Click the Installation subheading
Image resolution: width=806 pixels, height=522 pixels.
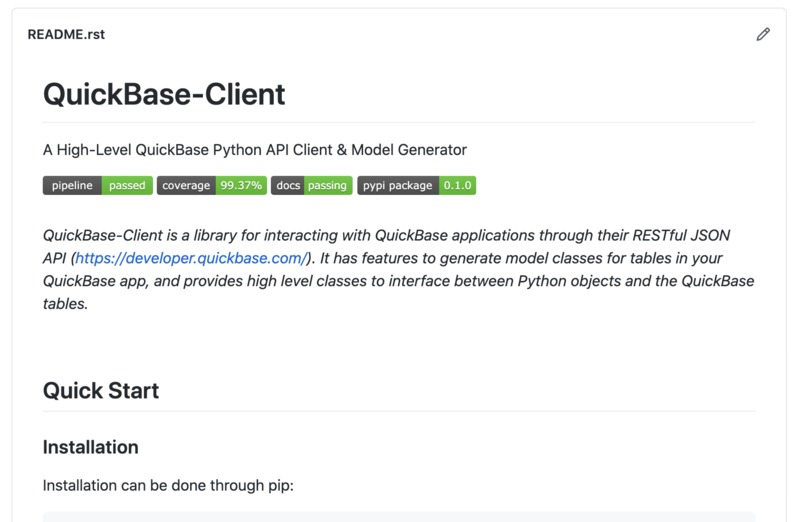(90, 447)
